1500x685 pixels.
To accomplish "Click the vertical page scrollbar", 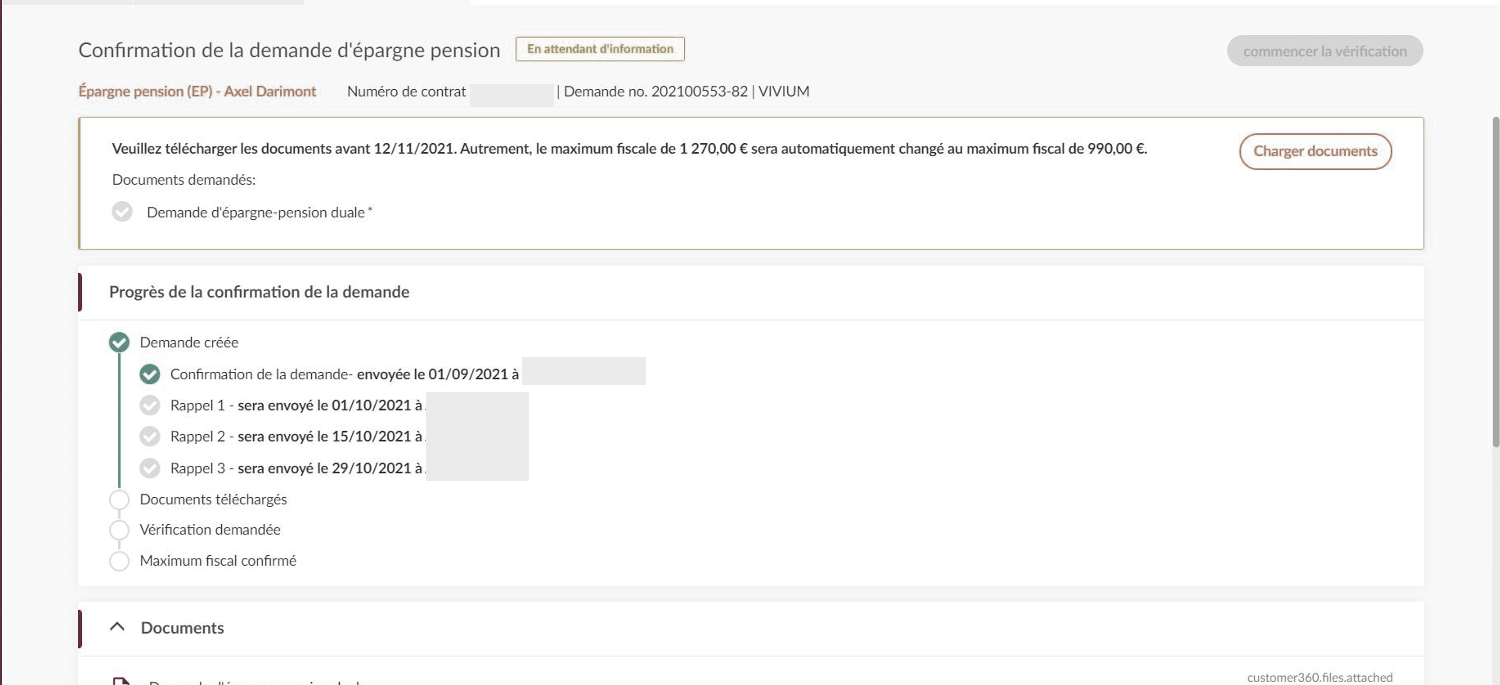I will (x=1495, y=280).
